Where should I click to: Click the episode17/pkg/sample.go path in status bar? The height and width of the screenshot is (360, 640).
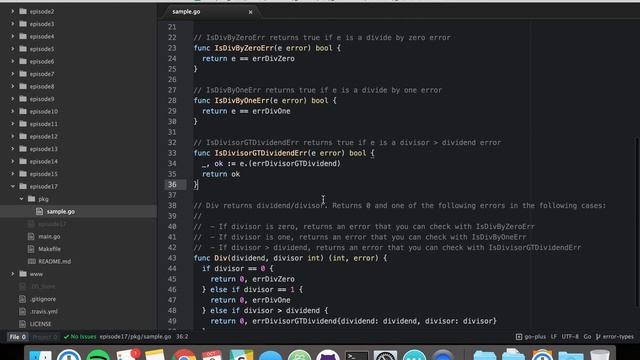pos(135,337)
